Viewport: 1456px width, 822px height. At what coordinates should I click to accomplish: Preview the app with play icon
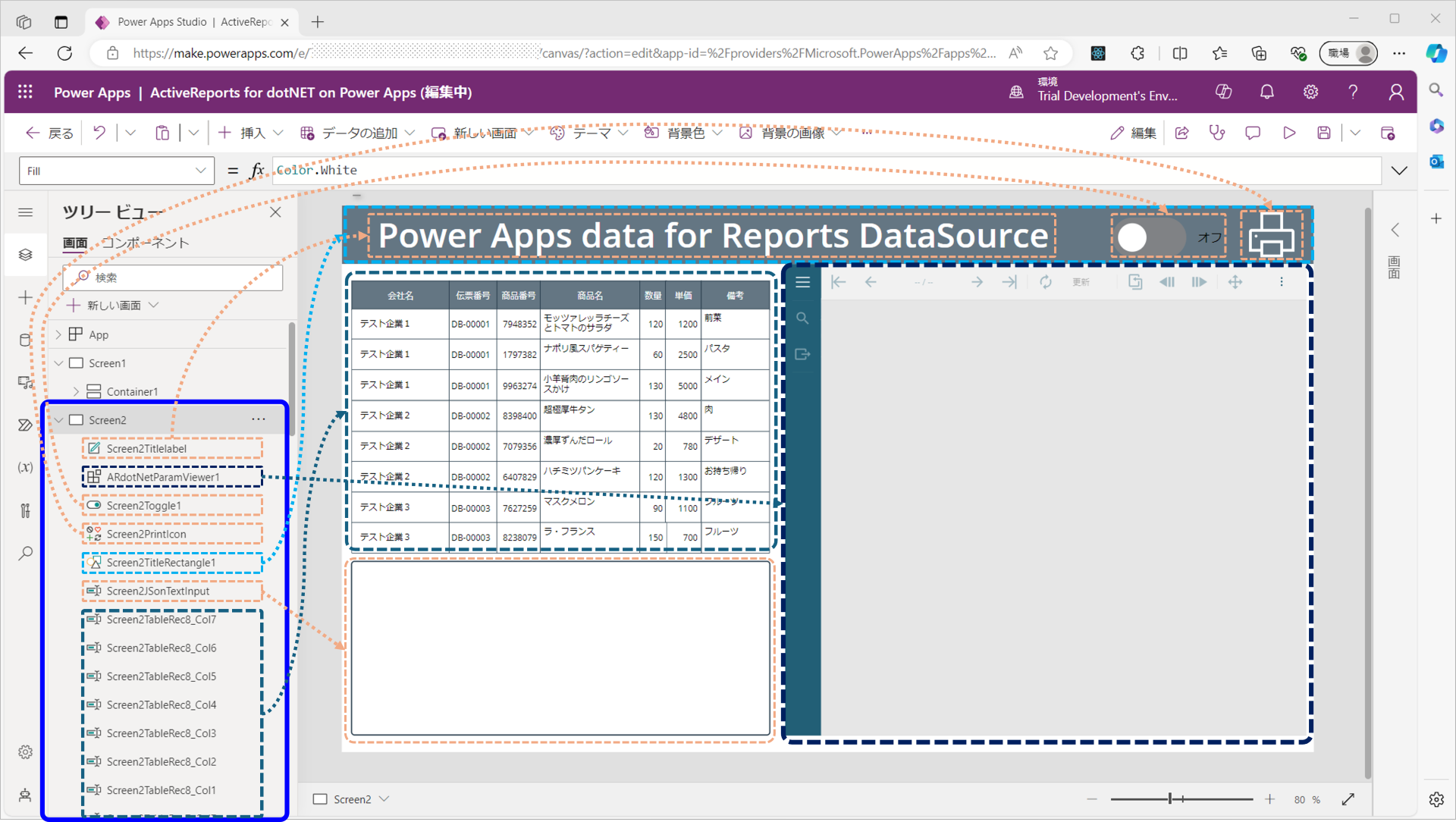[1289, 133]
